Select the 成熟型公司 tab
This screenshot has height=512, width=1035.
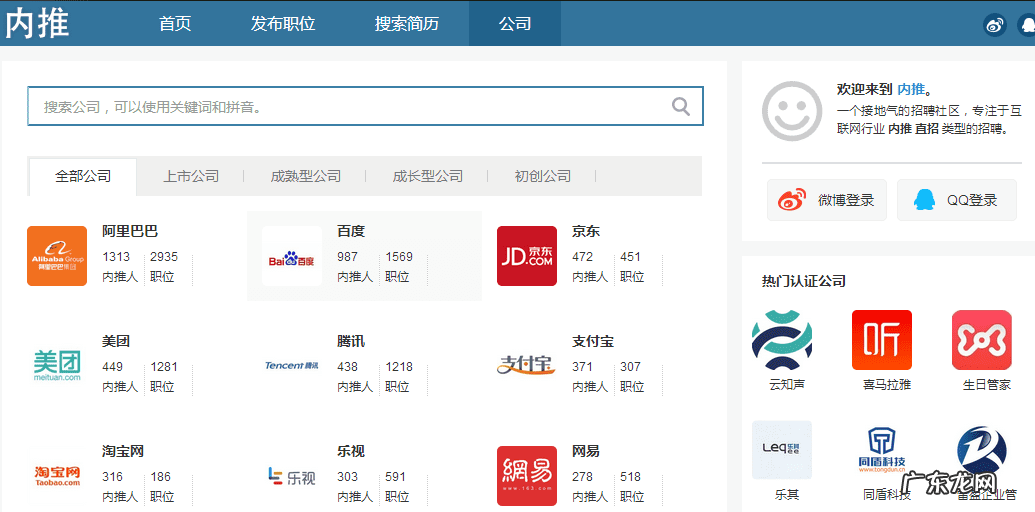[306, 176]
